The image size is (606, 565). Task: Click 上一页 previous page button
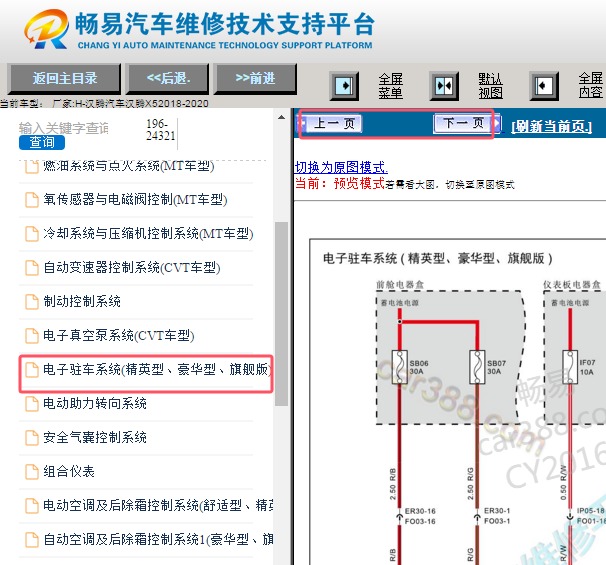coord(331,124)
